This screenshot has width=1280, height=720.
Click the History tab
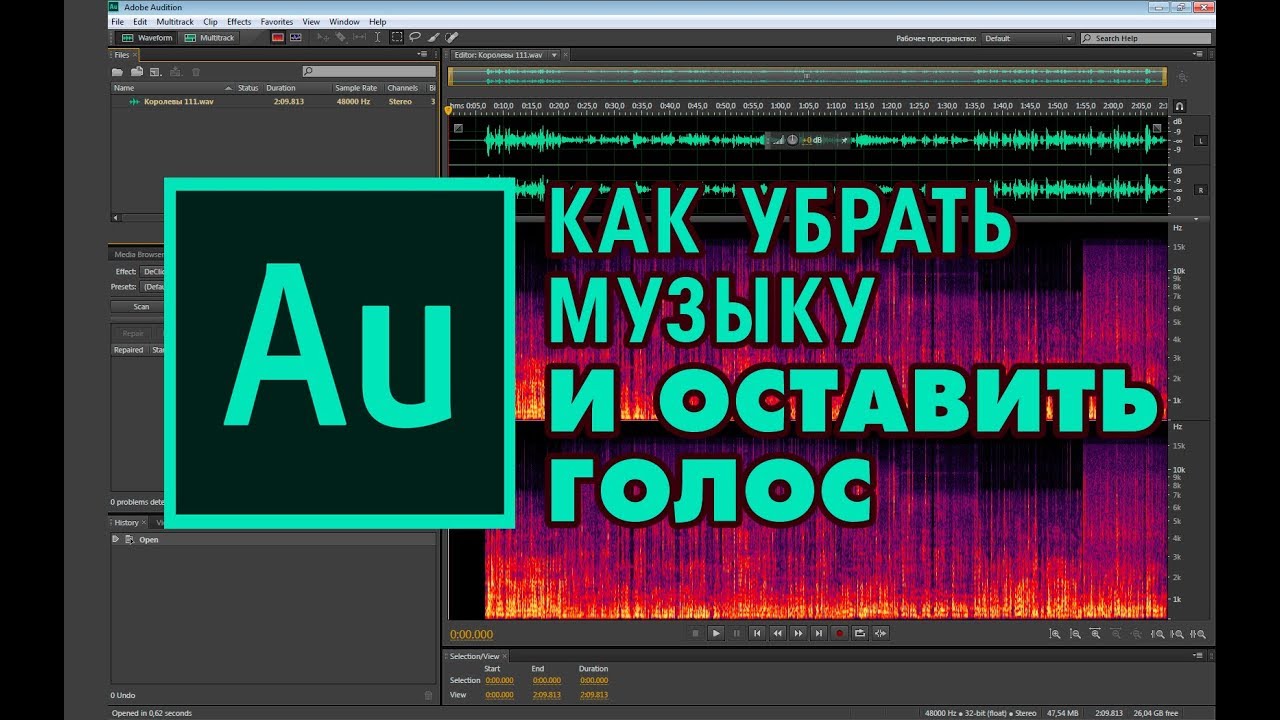click(x=126, y=522)
